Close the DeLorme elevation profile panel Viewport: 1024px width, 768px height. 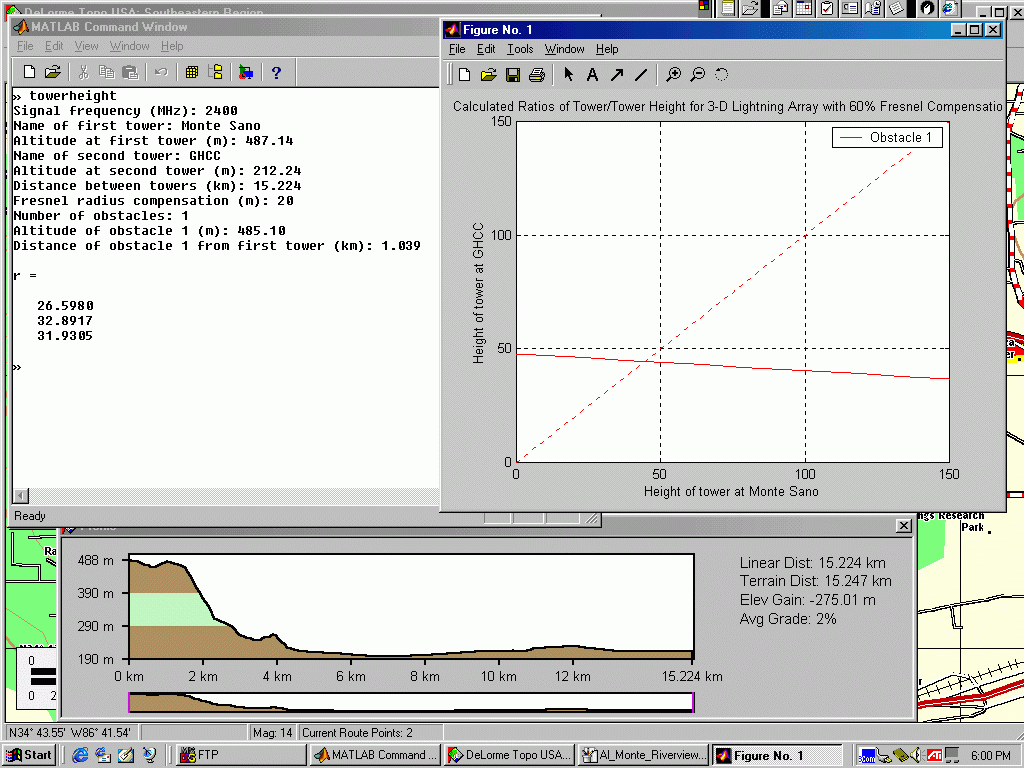[x=904, y=526]
